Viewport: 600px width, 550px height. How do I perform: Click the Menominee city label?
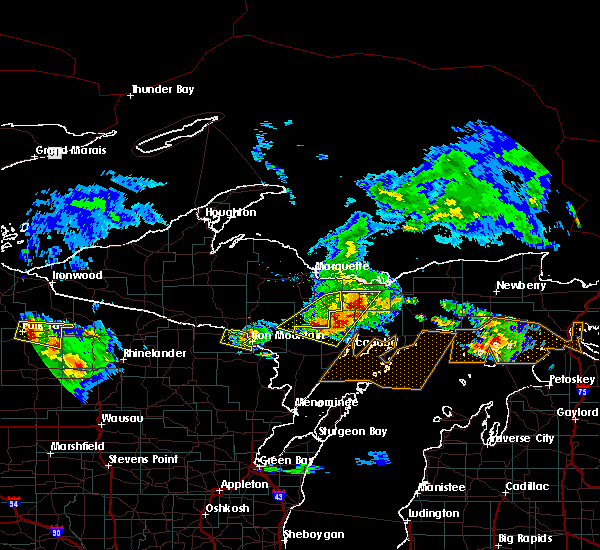[x=326, y=402]
